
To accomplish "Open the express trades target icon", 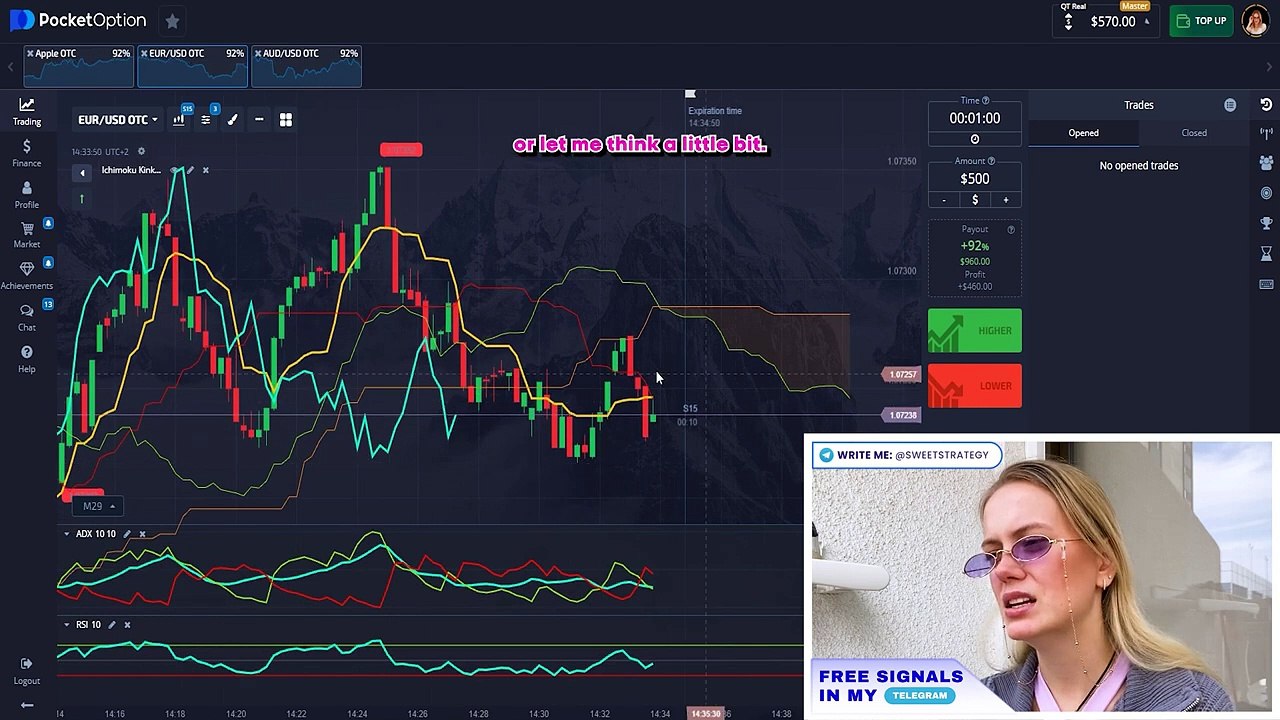I will tap(1266, 192).
